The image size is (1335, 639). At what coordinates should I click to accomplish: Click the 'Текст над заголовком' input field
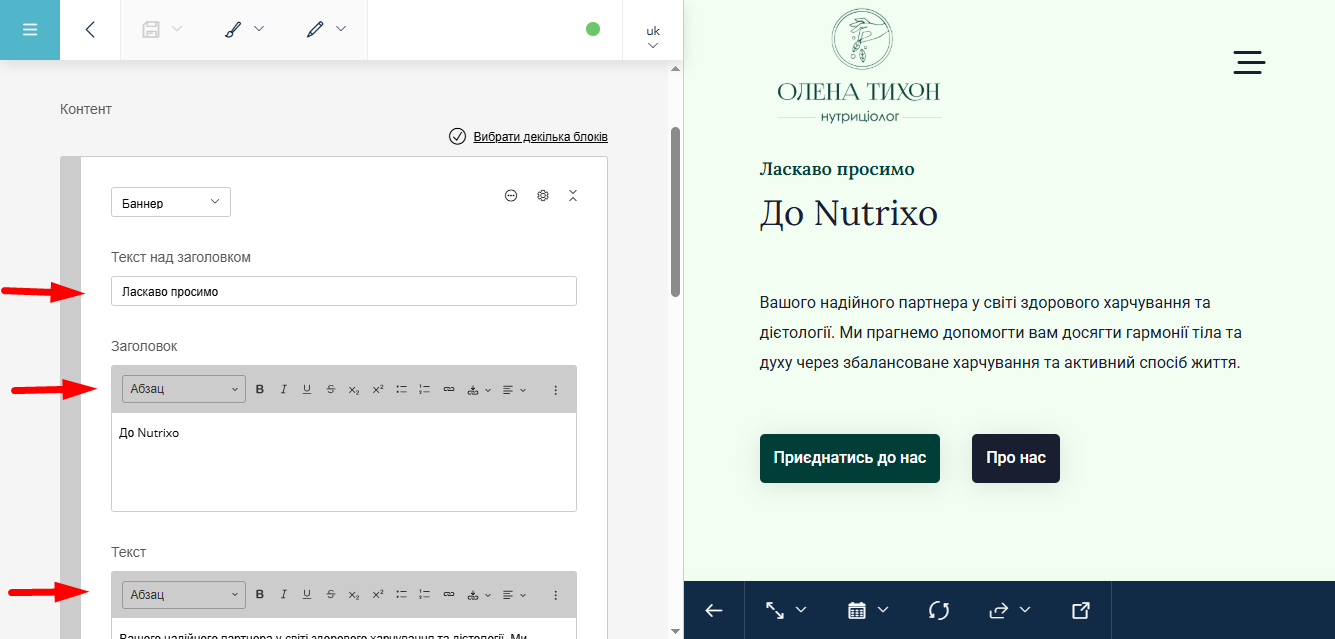(x=344, y=291)
